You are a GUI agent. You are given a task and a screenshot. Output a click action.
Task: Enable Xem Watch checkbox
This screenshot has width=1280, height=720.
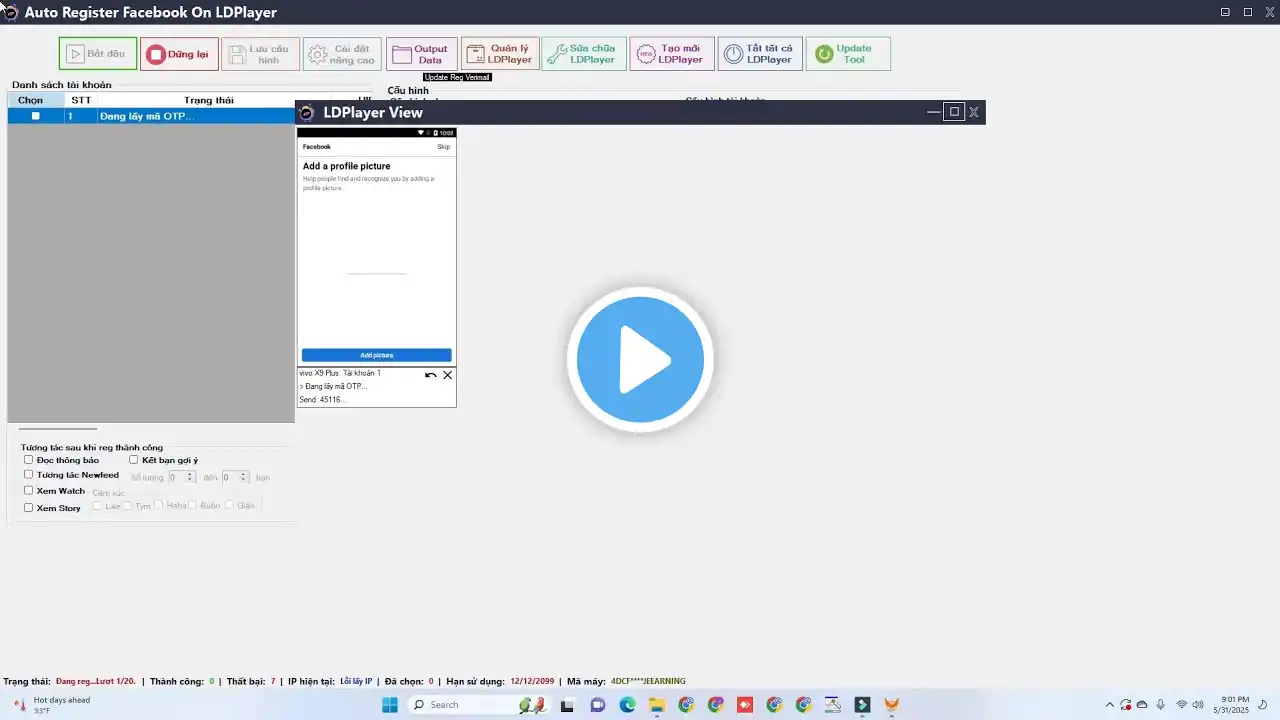29,491
